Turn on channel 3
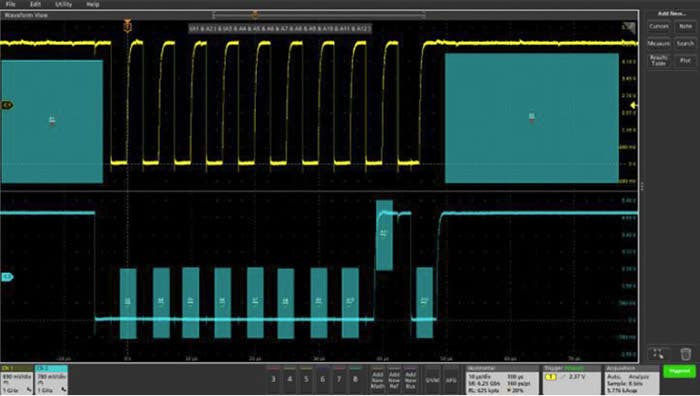This screenshot has width=700, height=396. click(273, 379)
